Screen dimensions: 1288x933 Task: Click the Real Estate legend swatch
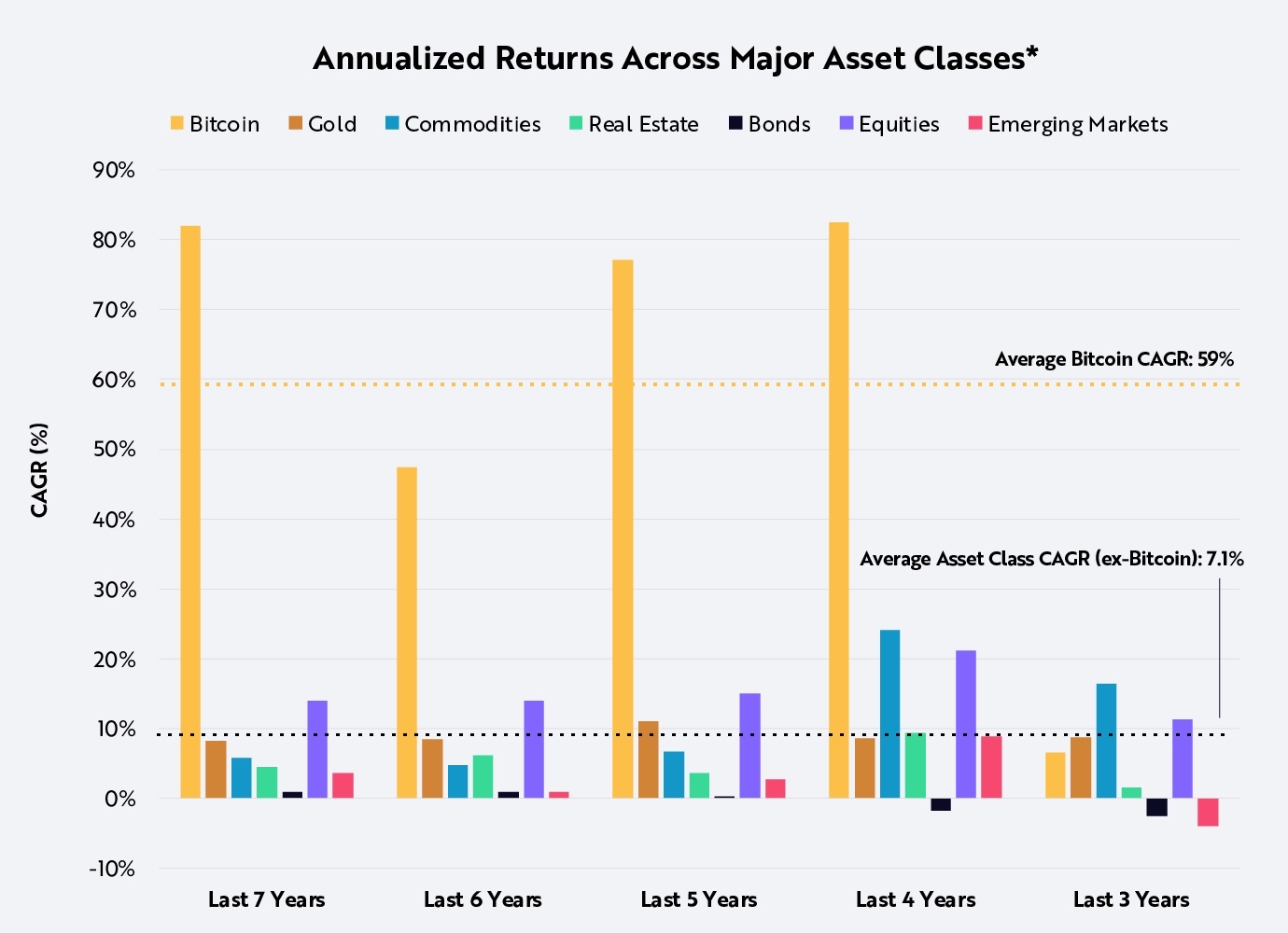[x=576, y=124]
